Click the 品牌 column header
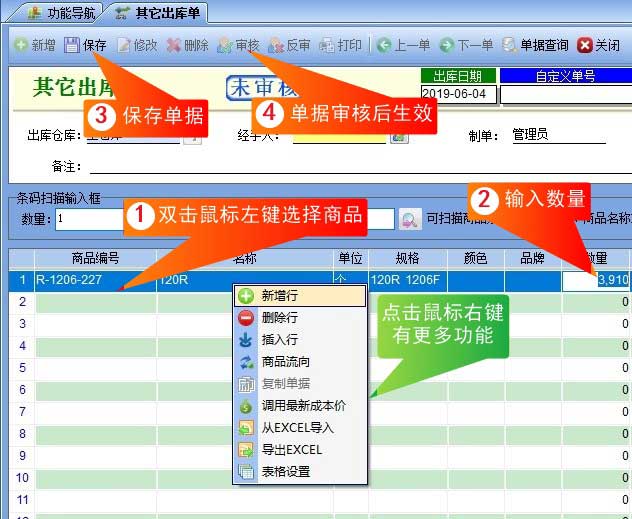The width and height of the screenshot is (632, 519). click(x=533, y=258)
